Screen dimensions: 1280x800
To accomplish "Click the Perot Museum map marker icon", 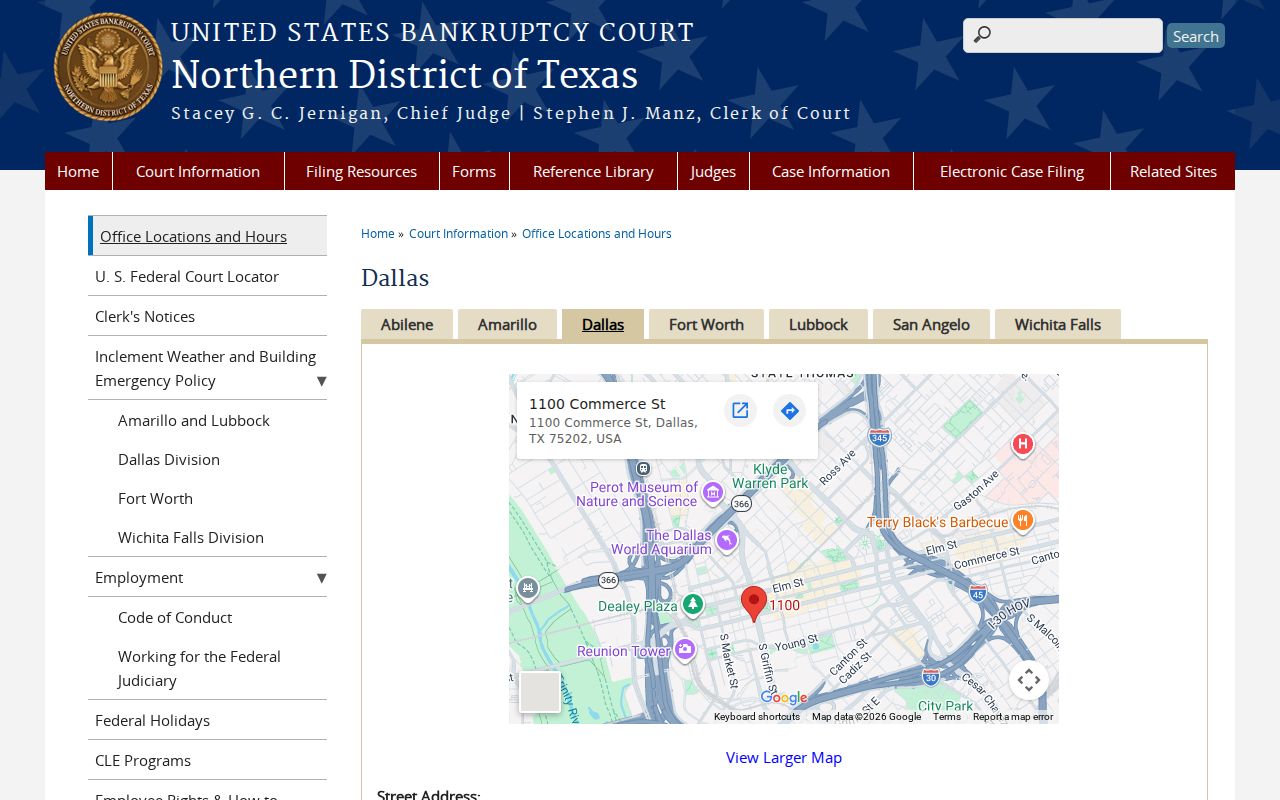I will tap(713, 492).
